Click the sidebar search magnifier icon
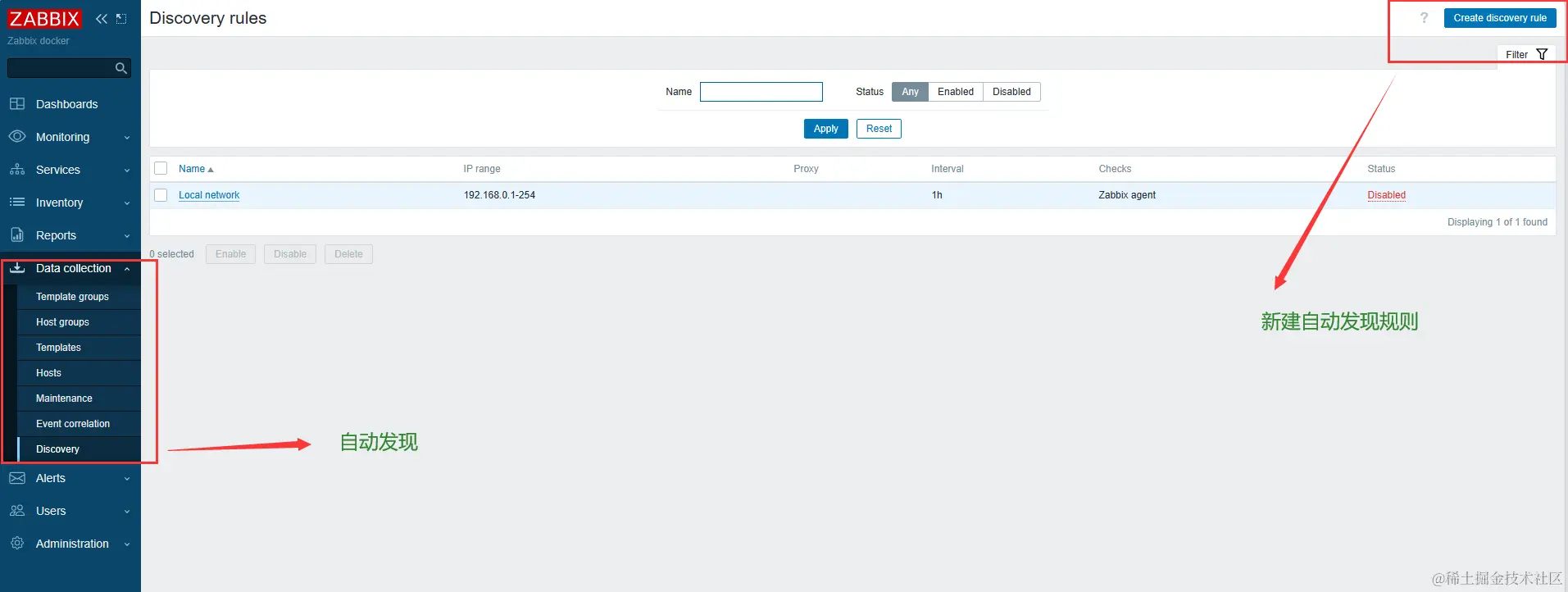1568x592 pixels. (121, 68)
